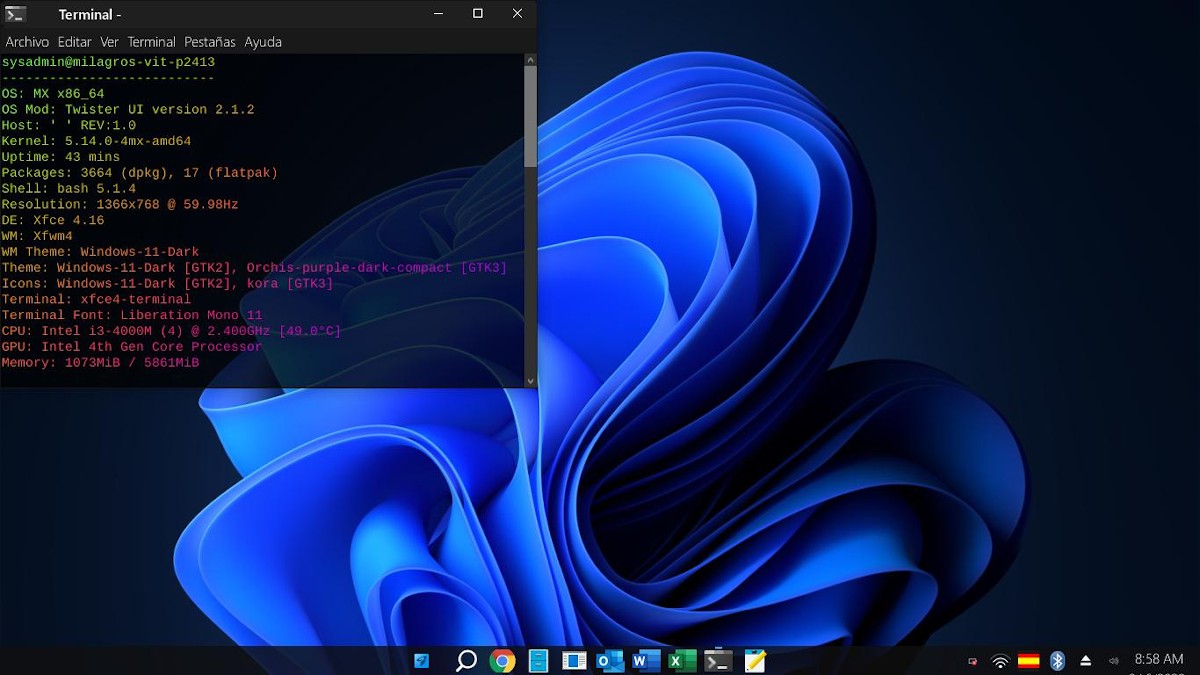The image size is (1200, 675).
Task: Click the magnifier search icon in taskbar
Action: point(466,660)
